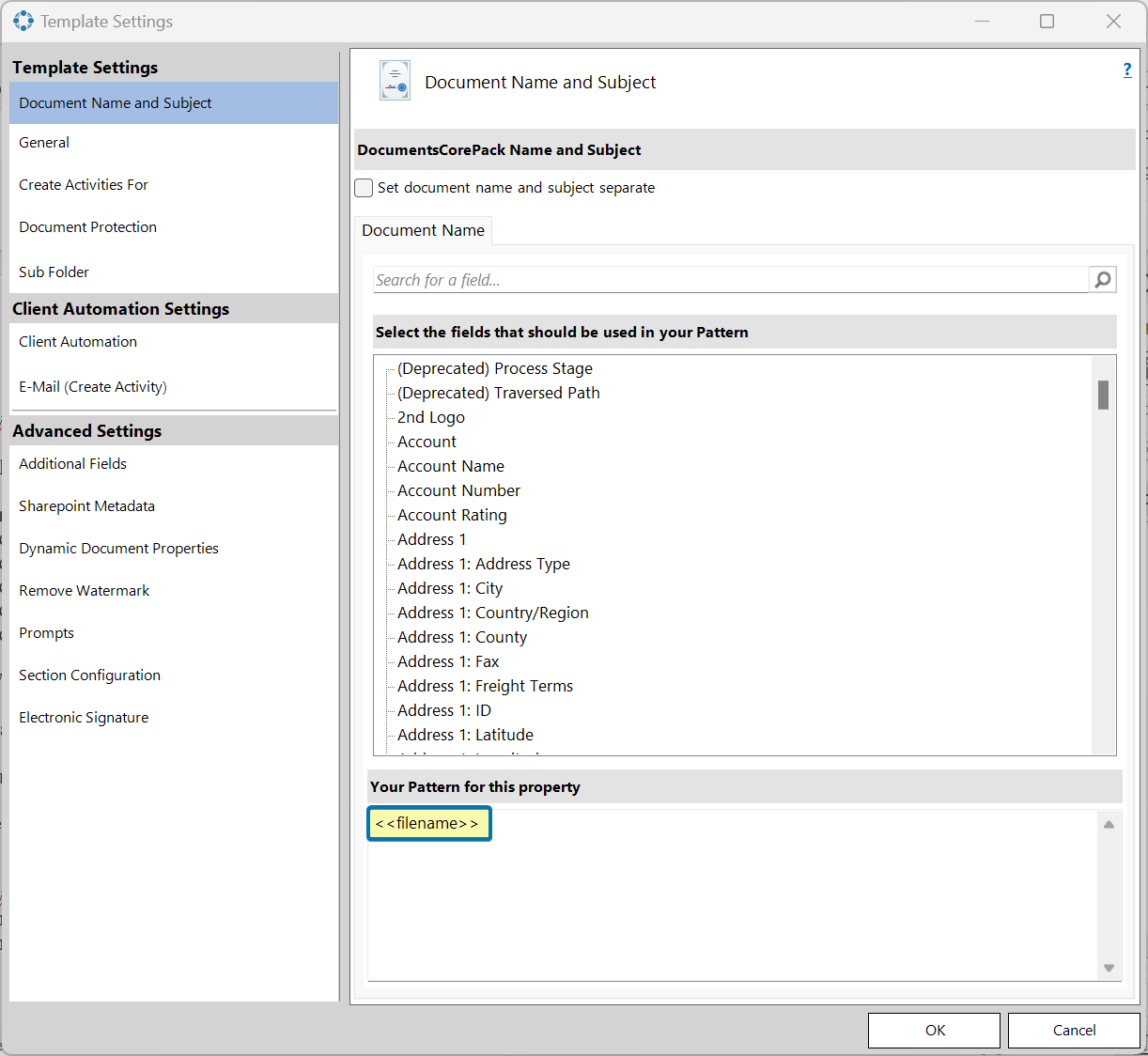This screenshot has height=1056, width=1148.
Task: Confirm settings with the OK button
Action: 934,1031
